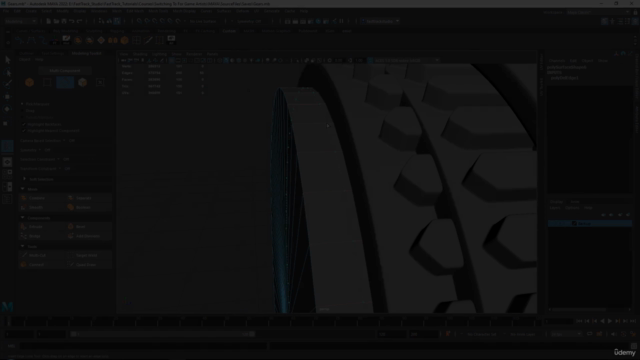This screenshot has height=360, width=640.
Task: Pick UV selection mode icon in toolkit
Action: pyautogui.click(x=100, y=82)
